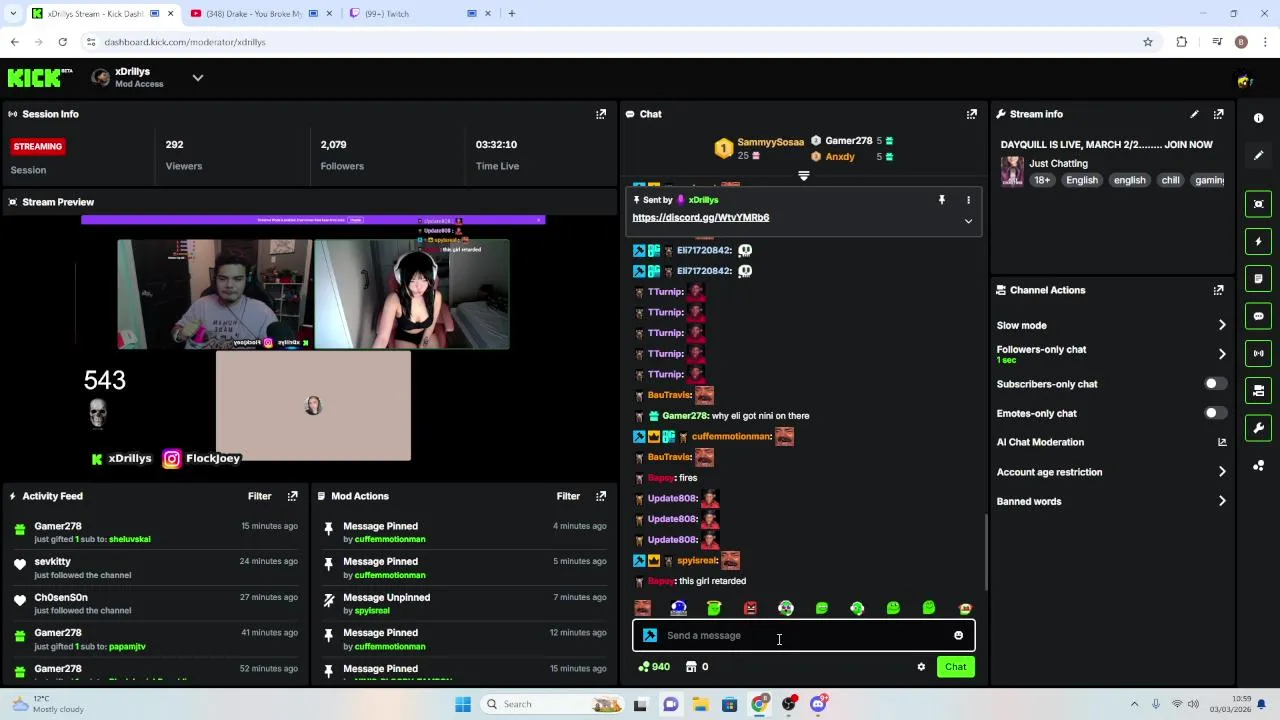Screen dimensions: 1280x720
Task: Open pinned message three-dot menu
Action: [x=968, y=200]
